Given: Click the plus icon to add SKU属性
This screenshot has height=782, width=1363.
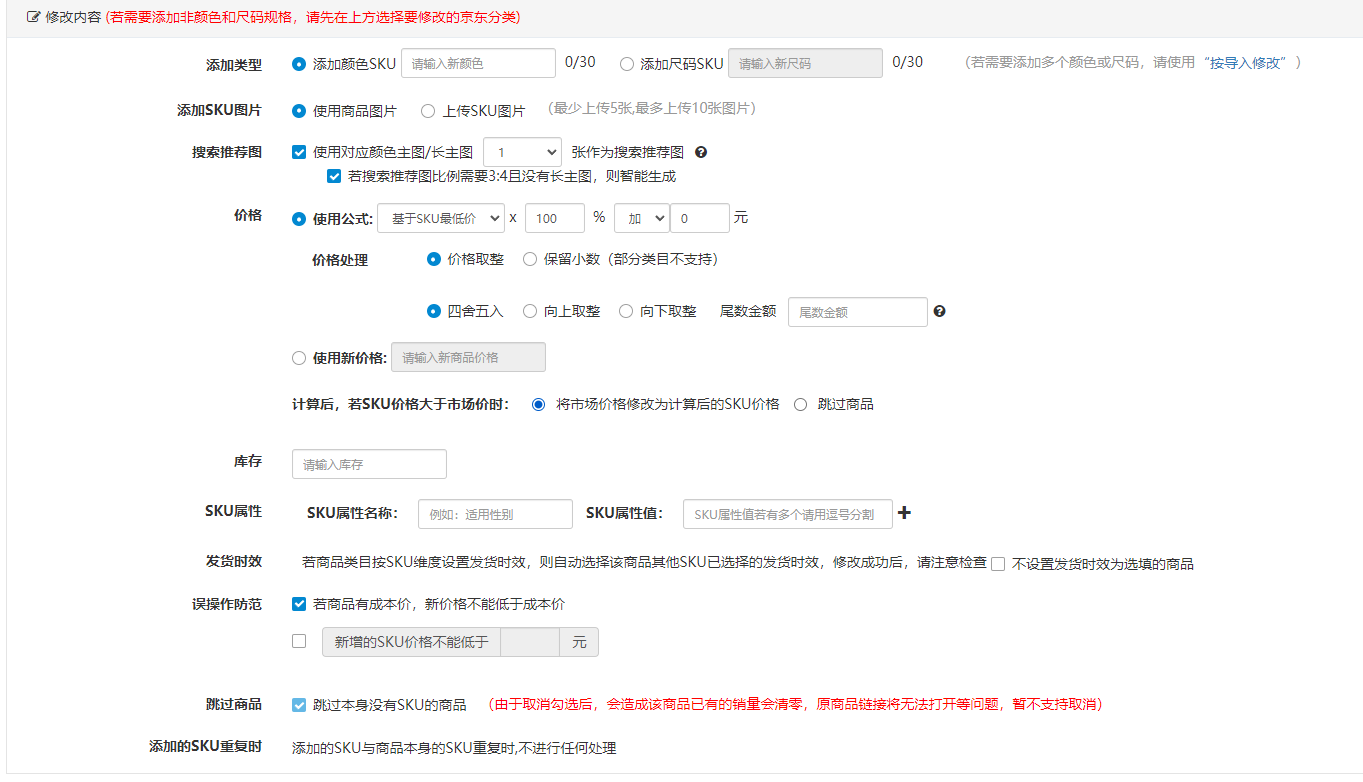Looking at the screenshot, I should (x=904, y=514).
